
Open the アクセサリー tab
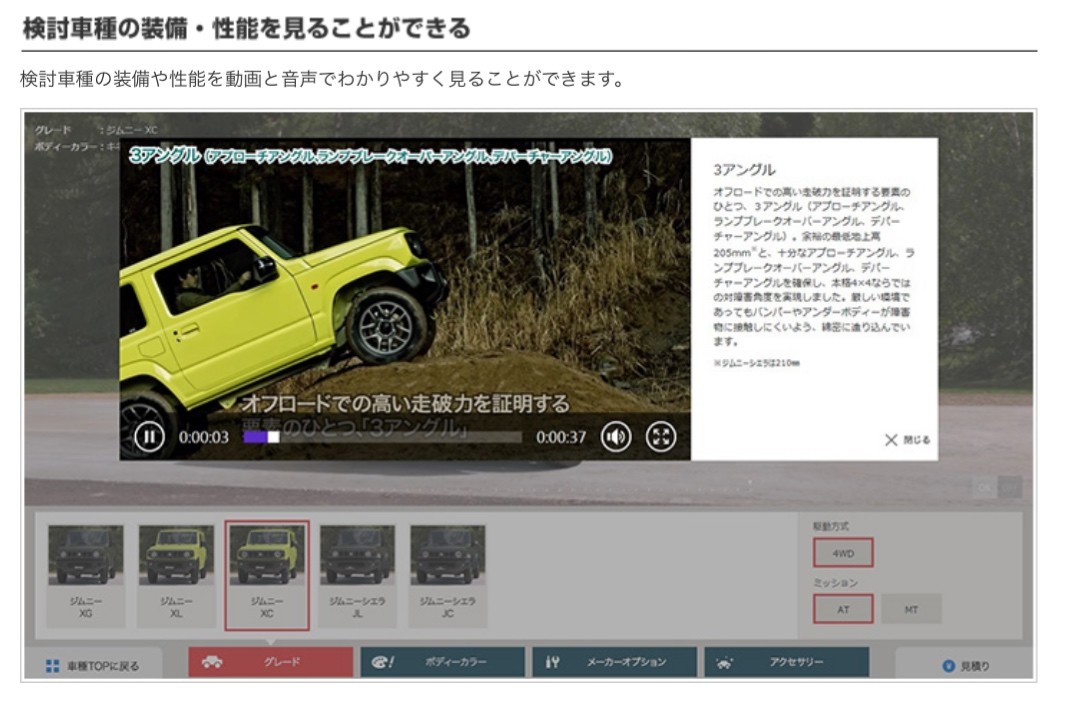(x=787, y=662)
